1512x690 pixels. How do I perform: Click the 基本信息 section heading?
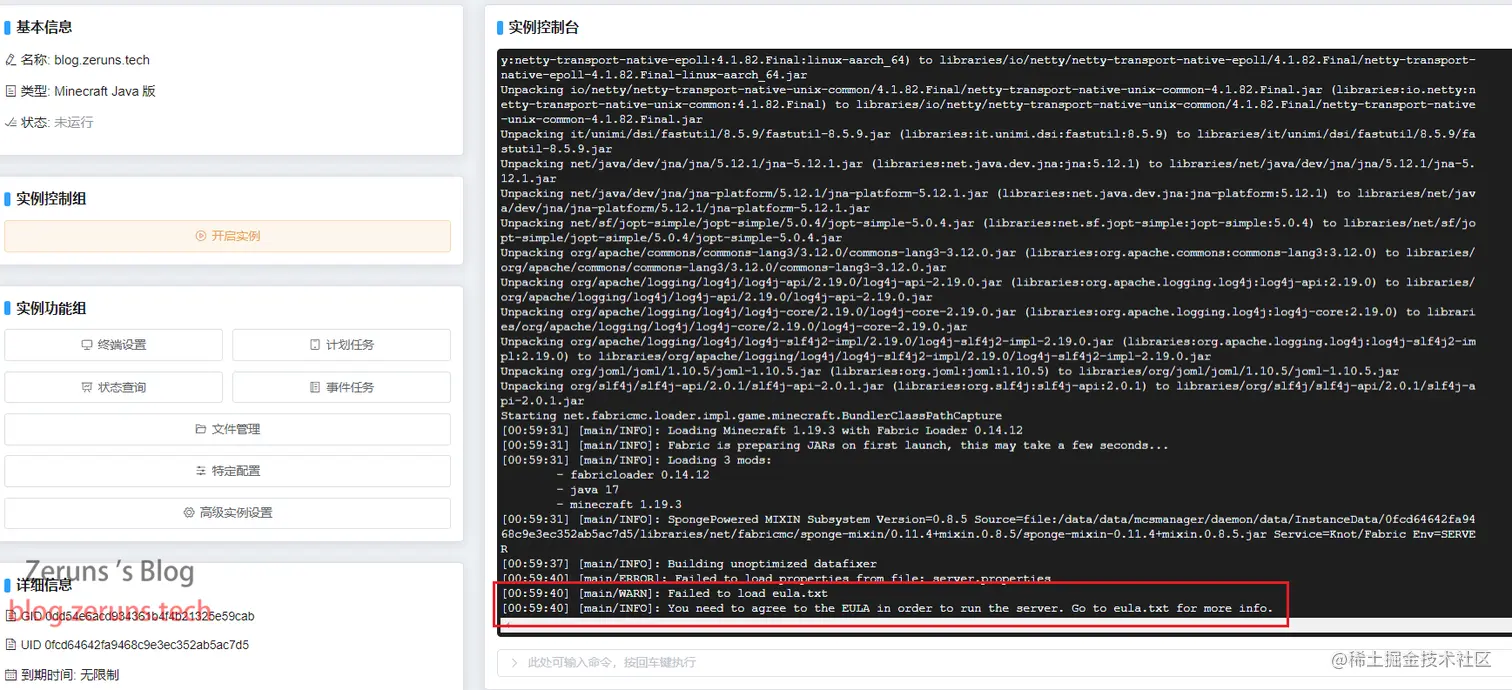[44, 27]
